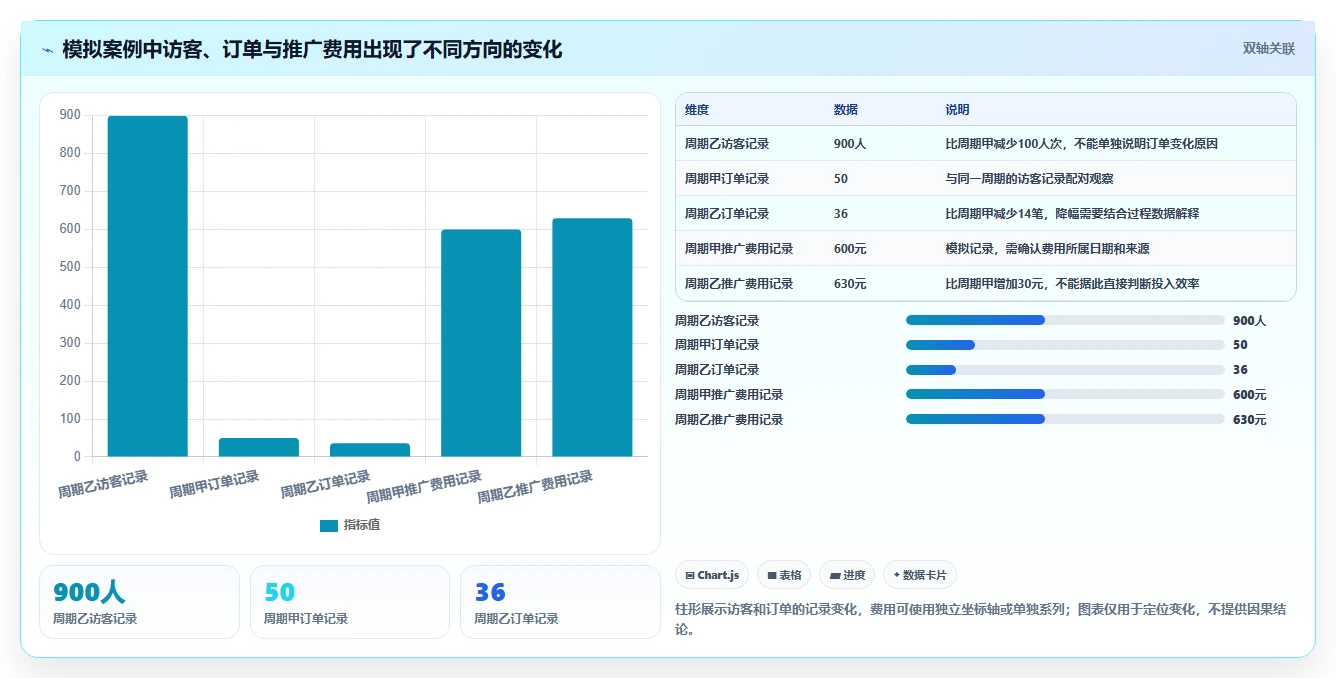Open the 900人 data card
This screenshot has height=678, width=1336.
point(139,602)
